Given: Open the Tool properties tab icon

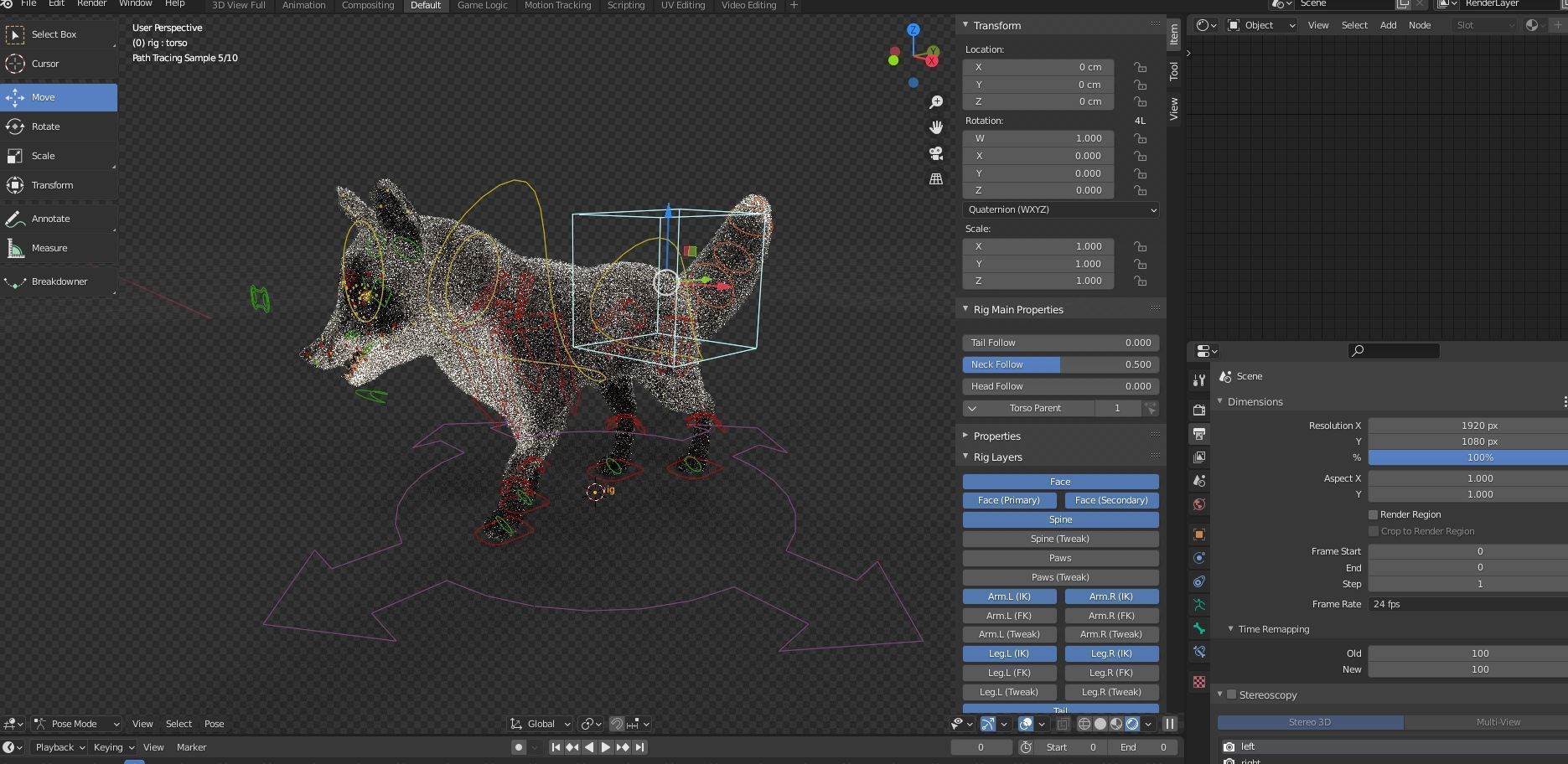Looking at the screenshot, I should coord(1199,380).
